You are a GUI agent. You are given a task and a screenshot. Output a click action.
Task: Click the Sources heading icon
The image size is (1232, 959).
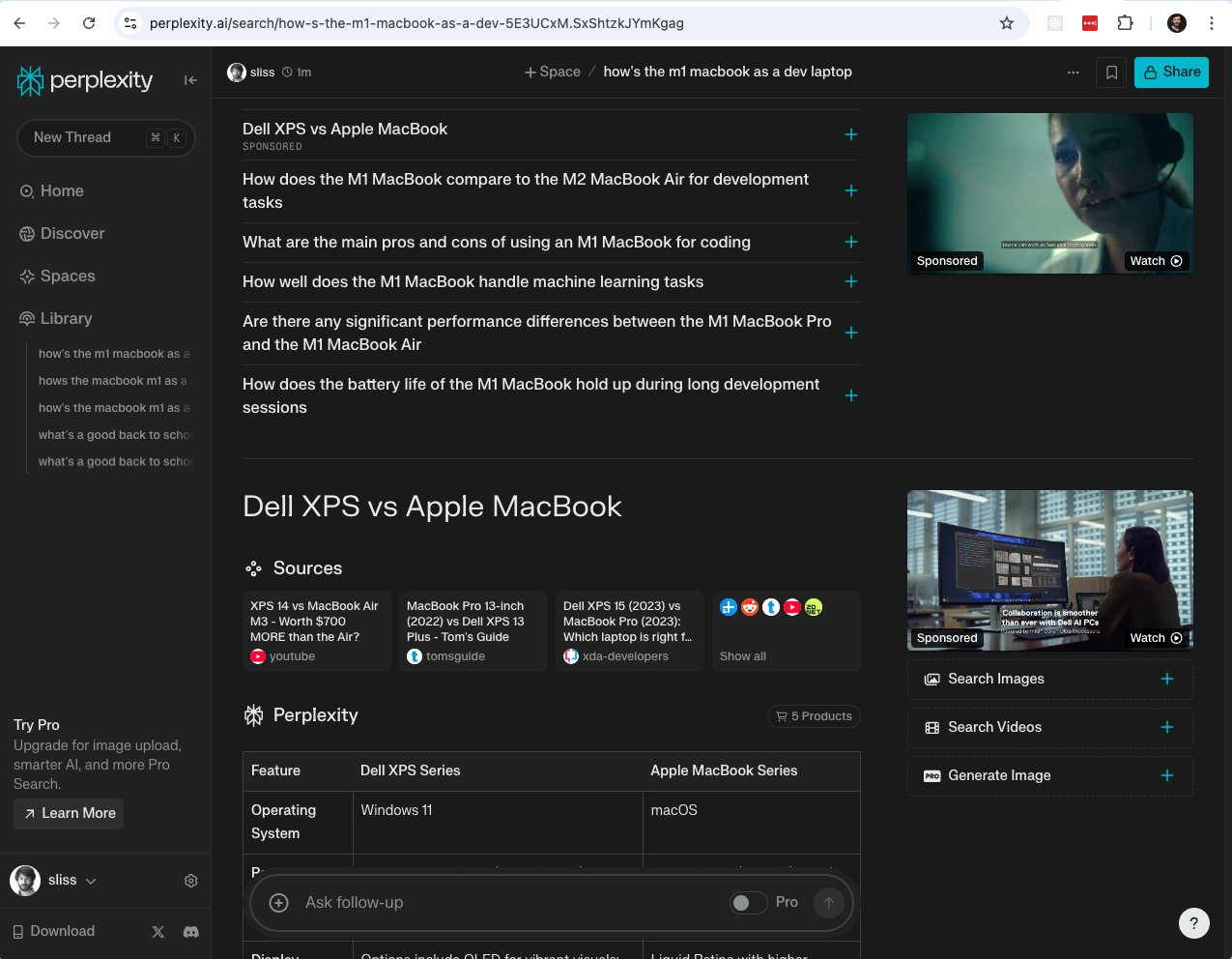tap(253, 568)
